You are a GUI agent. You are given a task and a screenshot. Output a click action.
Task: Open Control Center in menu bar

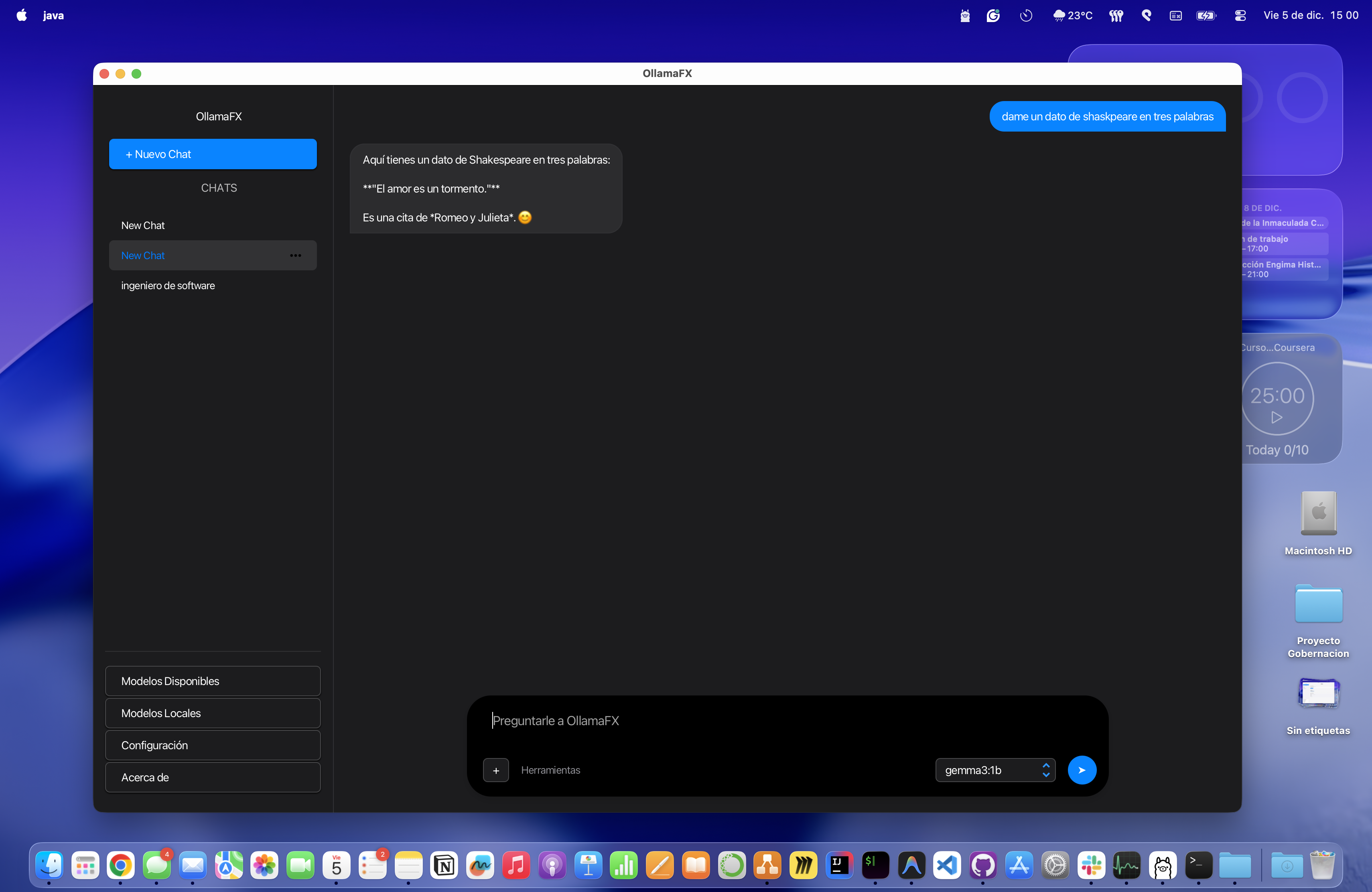click(x=1240, y=16)
